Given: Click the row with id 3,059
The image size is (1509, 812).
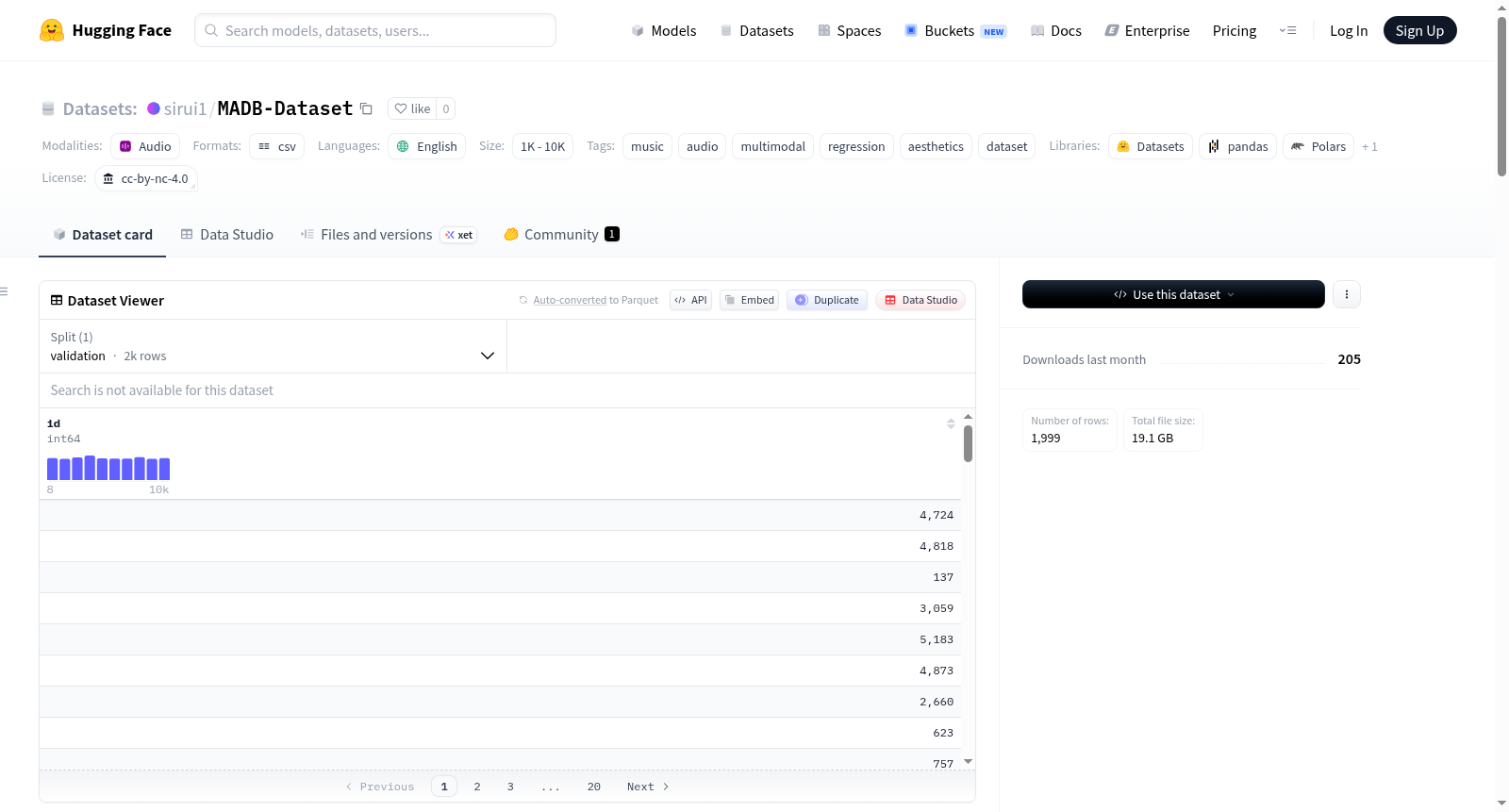Looking at the screenshot, I should click(500, 608).
